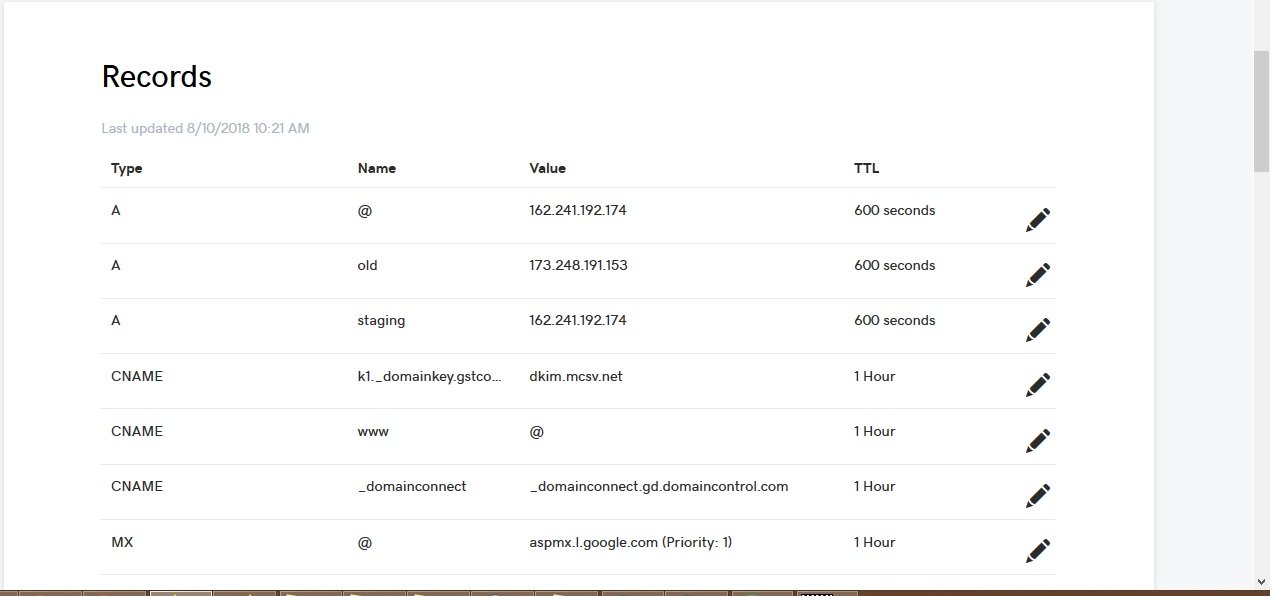Screen dimensions: 1273x596
Task: Click the _domainconnect.gd.domaincontrol.com value
Action: [x=659, y=486]
